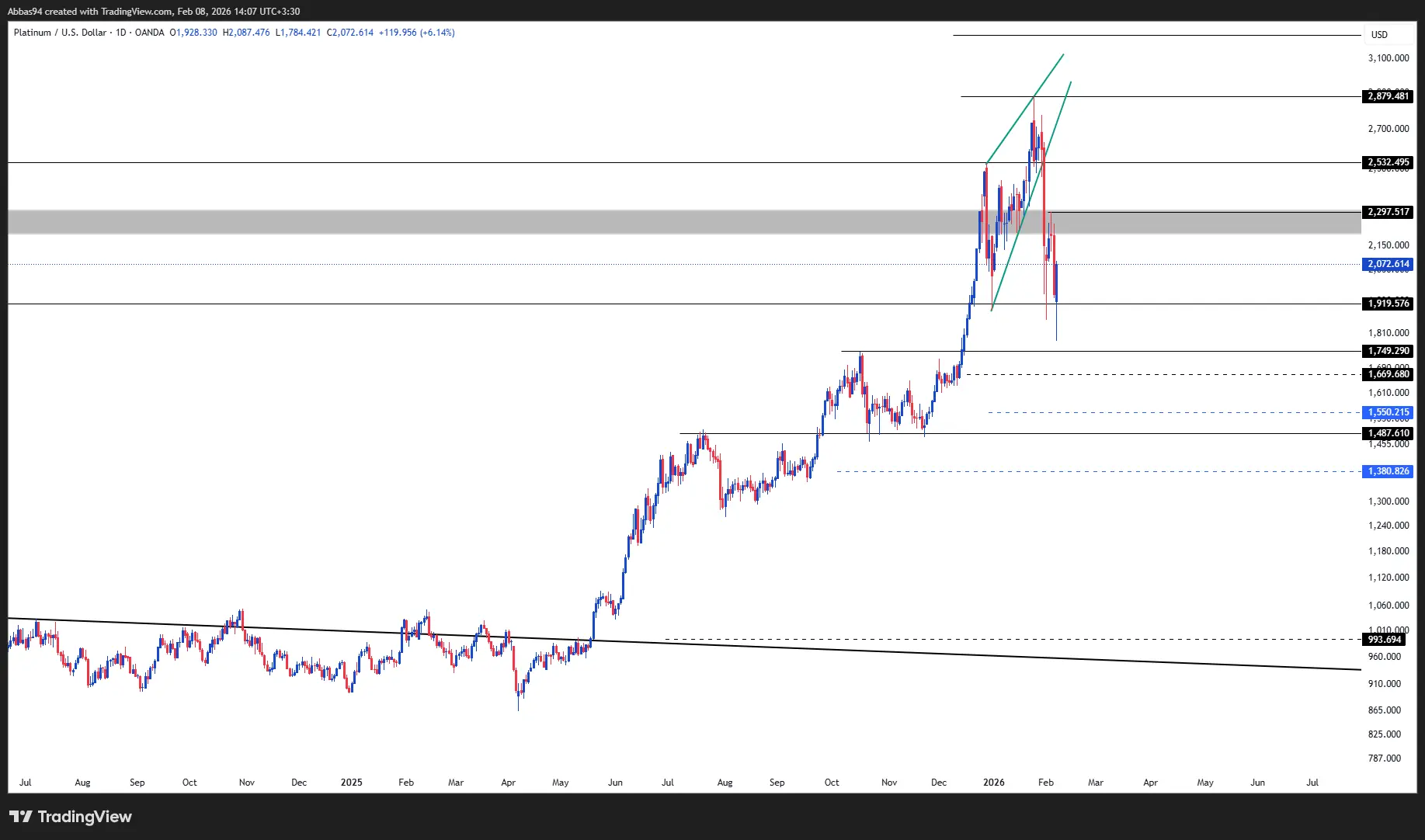Select the blue 1,380.826 price label
The image size is (1425, 840).
(x=1389, y=471)
